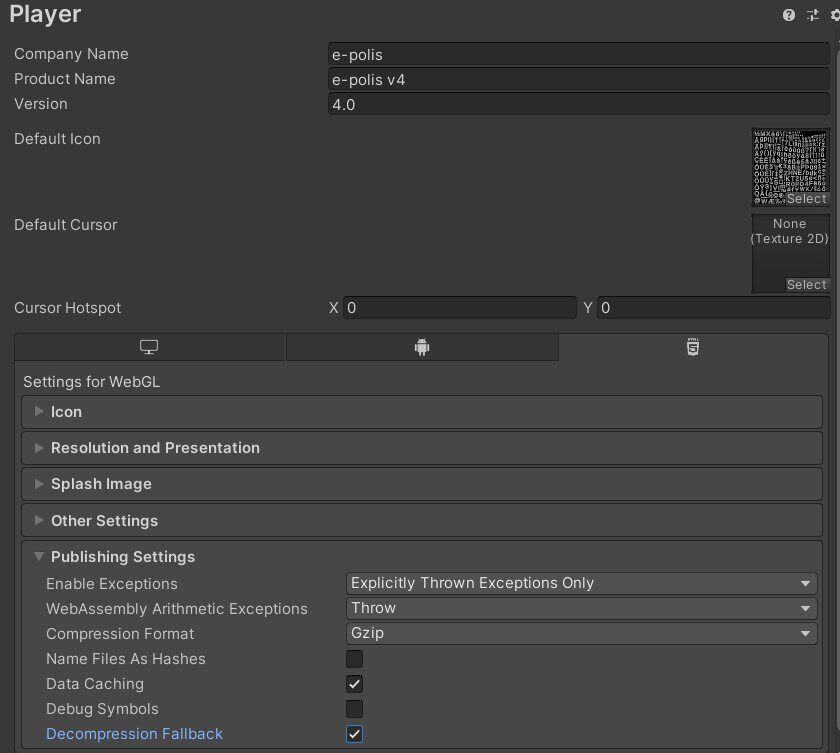
Task: Expand the Splash Image section
Action: pyautogui.click(x=422, y=484)
